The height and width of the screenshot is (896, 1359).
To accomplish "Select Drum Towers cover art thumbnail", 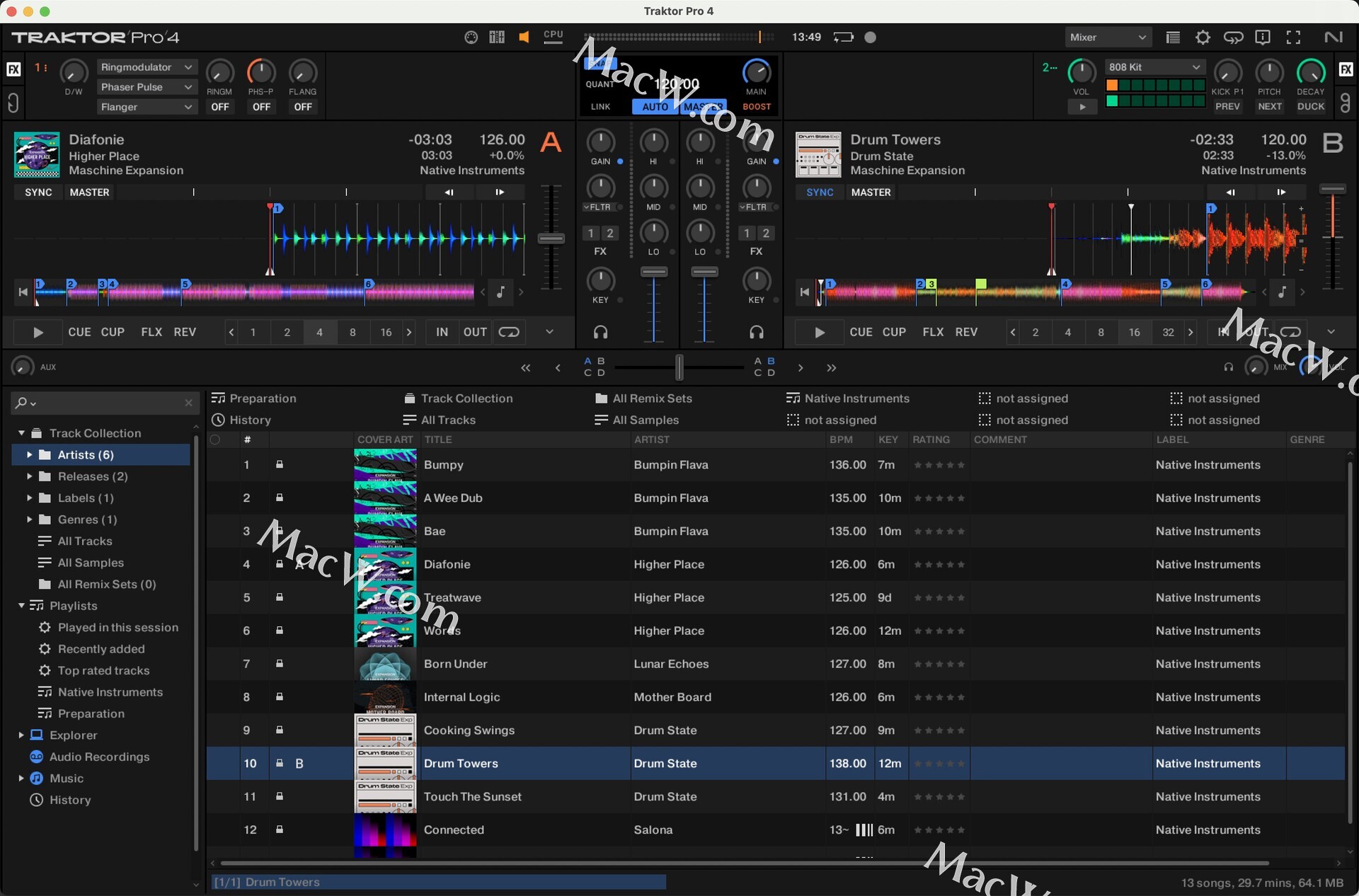I will [x=385, y=764].
